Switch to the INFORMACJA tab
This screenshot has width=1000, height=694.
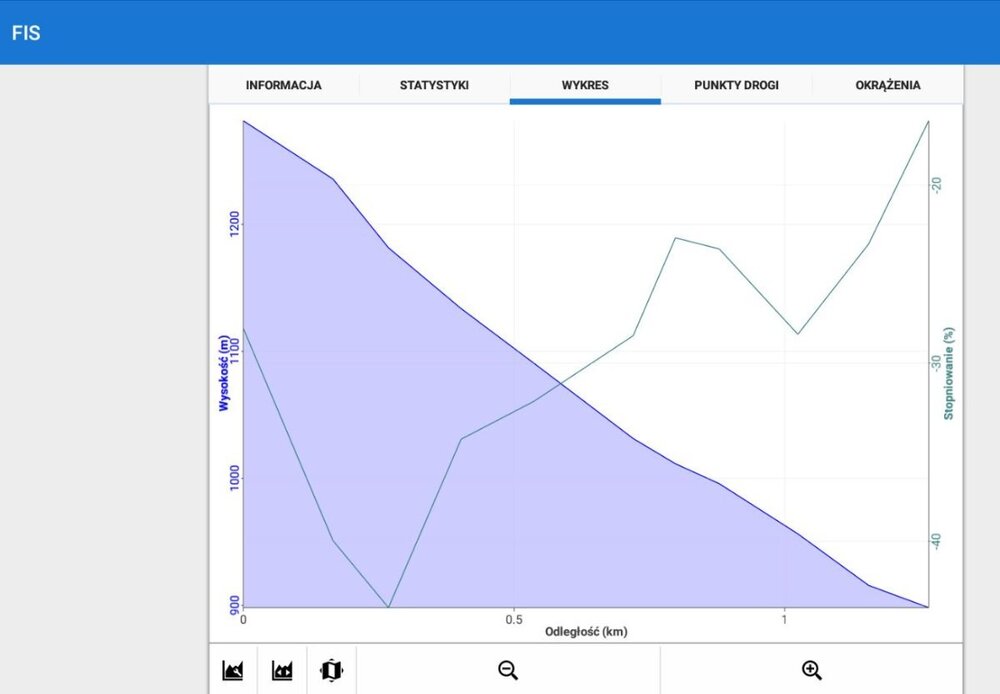point(283,85)
